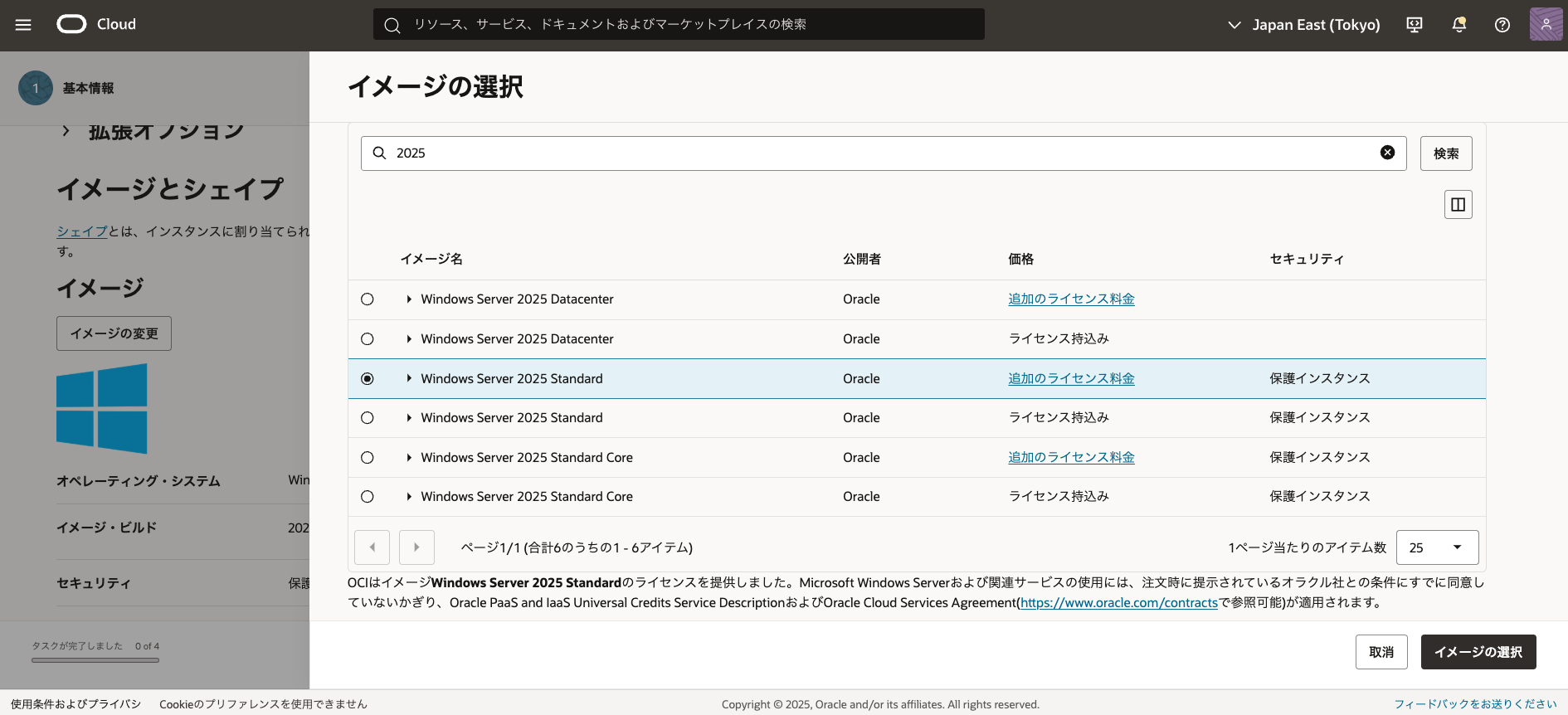
Task: Expand the 拡張オプション section chevron
Action: coord(66,131)
